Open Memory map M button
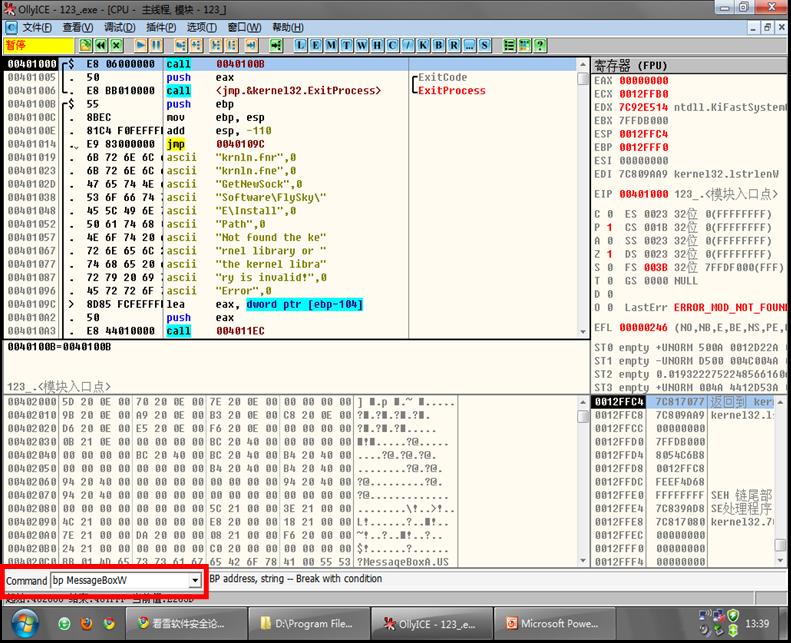This screenshot has height=643, width=791. [331, 45]
